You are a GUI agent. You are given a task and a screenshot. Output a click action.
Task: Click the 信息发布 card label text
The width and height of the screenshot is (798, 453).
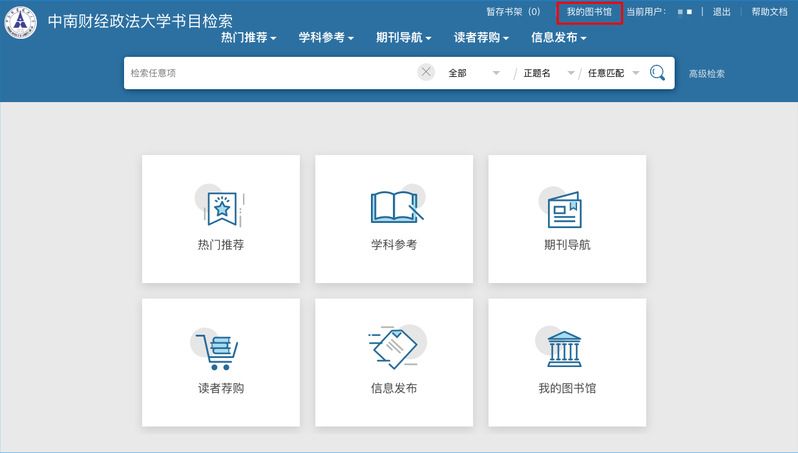[394, 388]
